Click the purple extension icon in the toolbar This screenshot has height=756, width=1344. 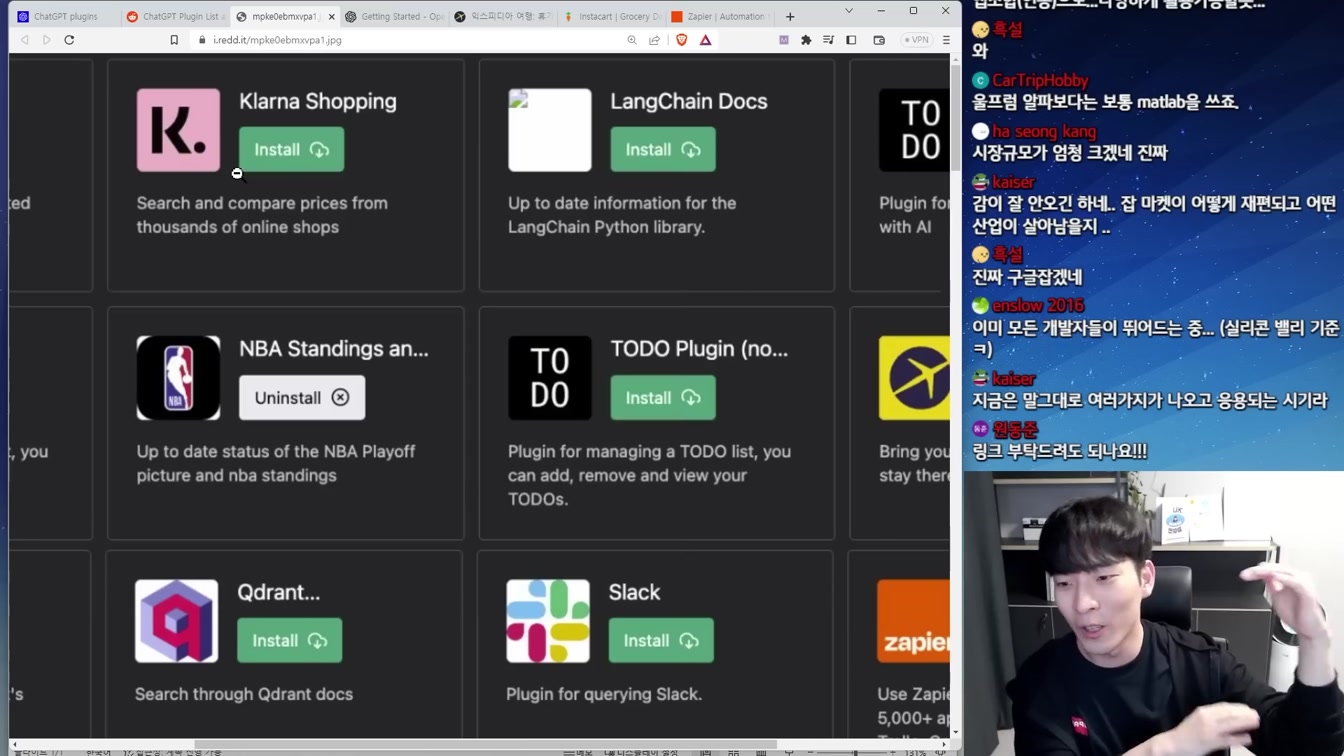(x=784, y=40)
